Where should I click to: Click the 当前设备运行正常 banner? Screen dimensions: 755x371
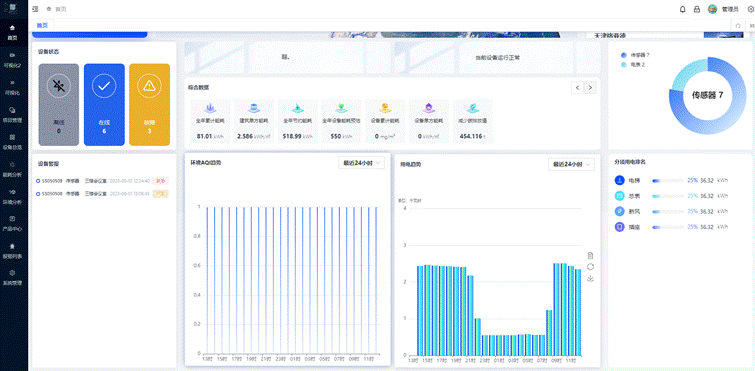click(497, 57)
